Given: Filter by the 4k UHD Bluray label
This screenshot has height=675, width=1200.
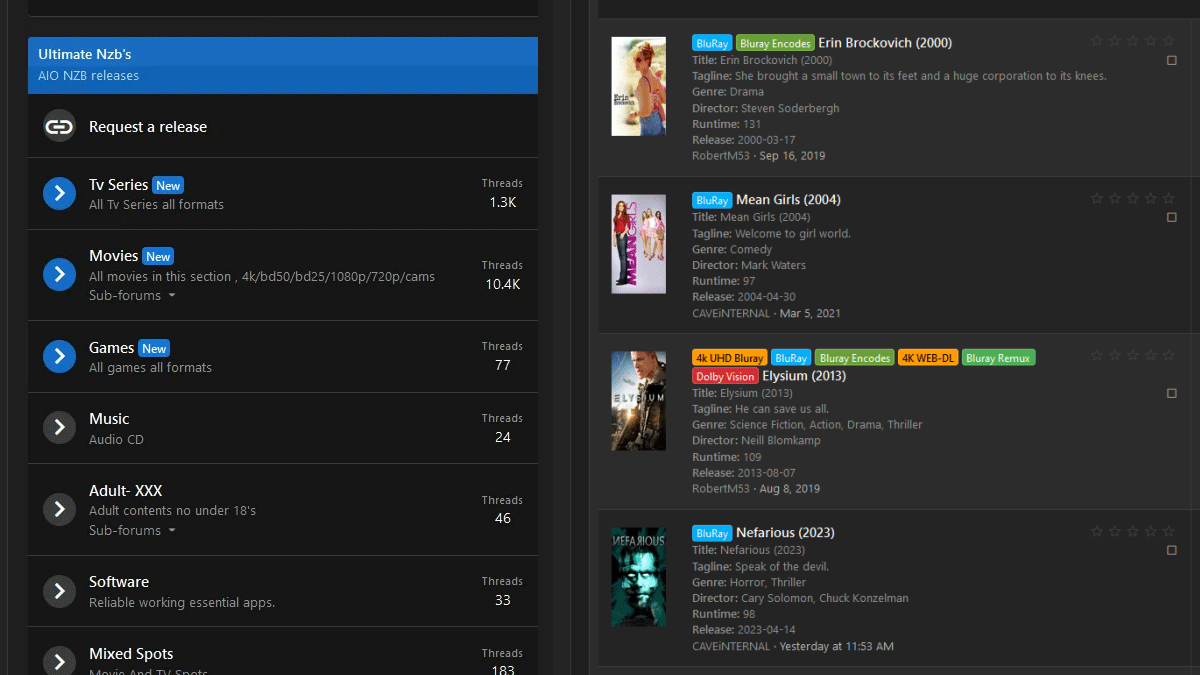Looking at the screenshot, I should click(729, 358).
